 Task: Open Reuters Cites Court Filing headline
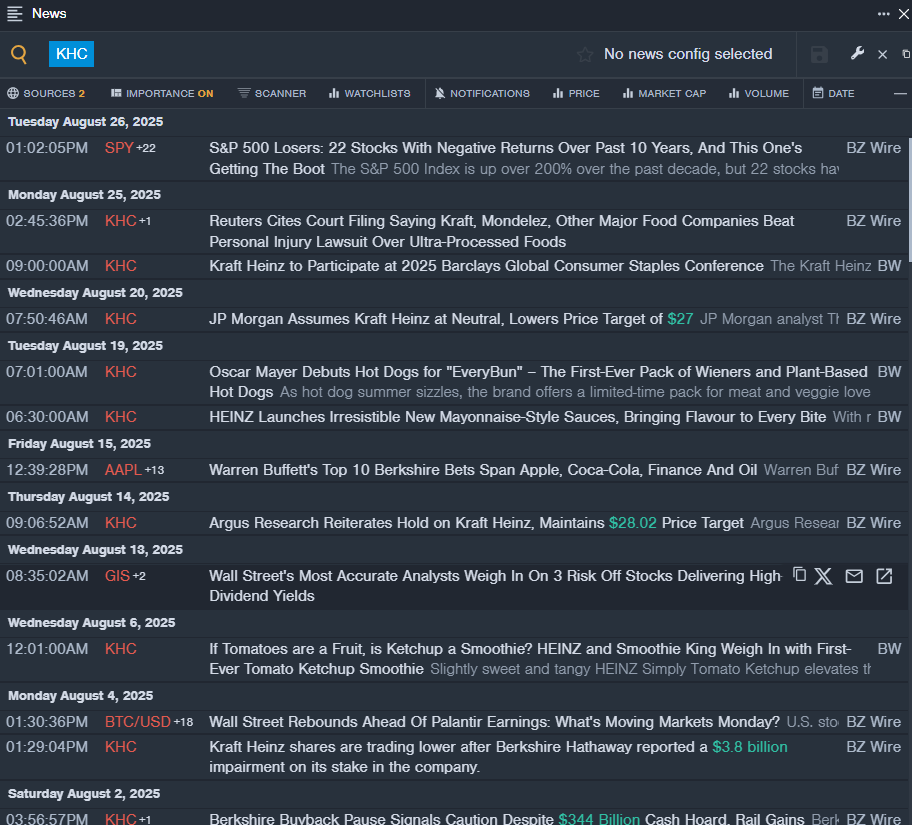(x=501, y=231)
